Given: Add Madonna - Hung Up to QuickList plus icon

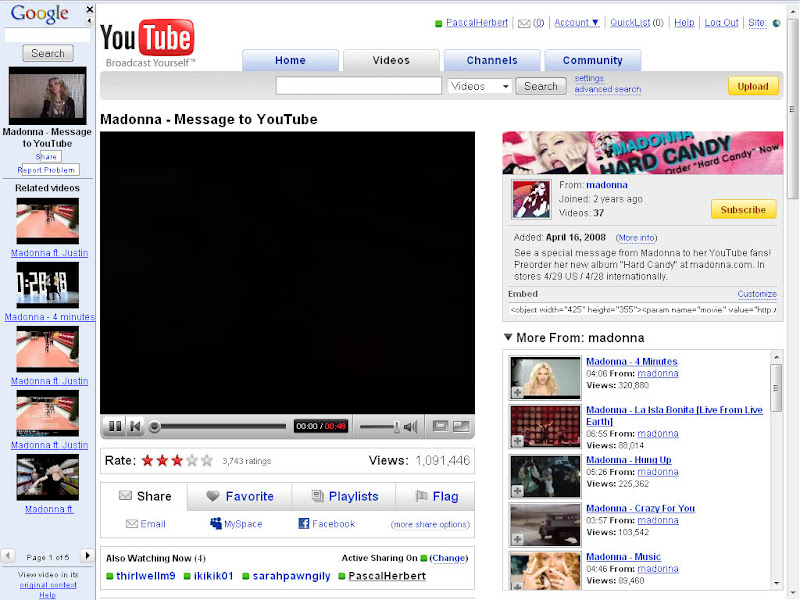Looking at the screenshot, I should (x=517, y=491).
